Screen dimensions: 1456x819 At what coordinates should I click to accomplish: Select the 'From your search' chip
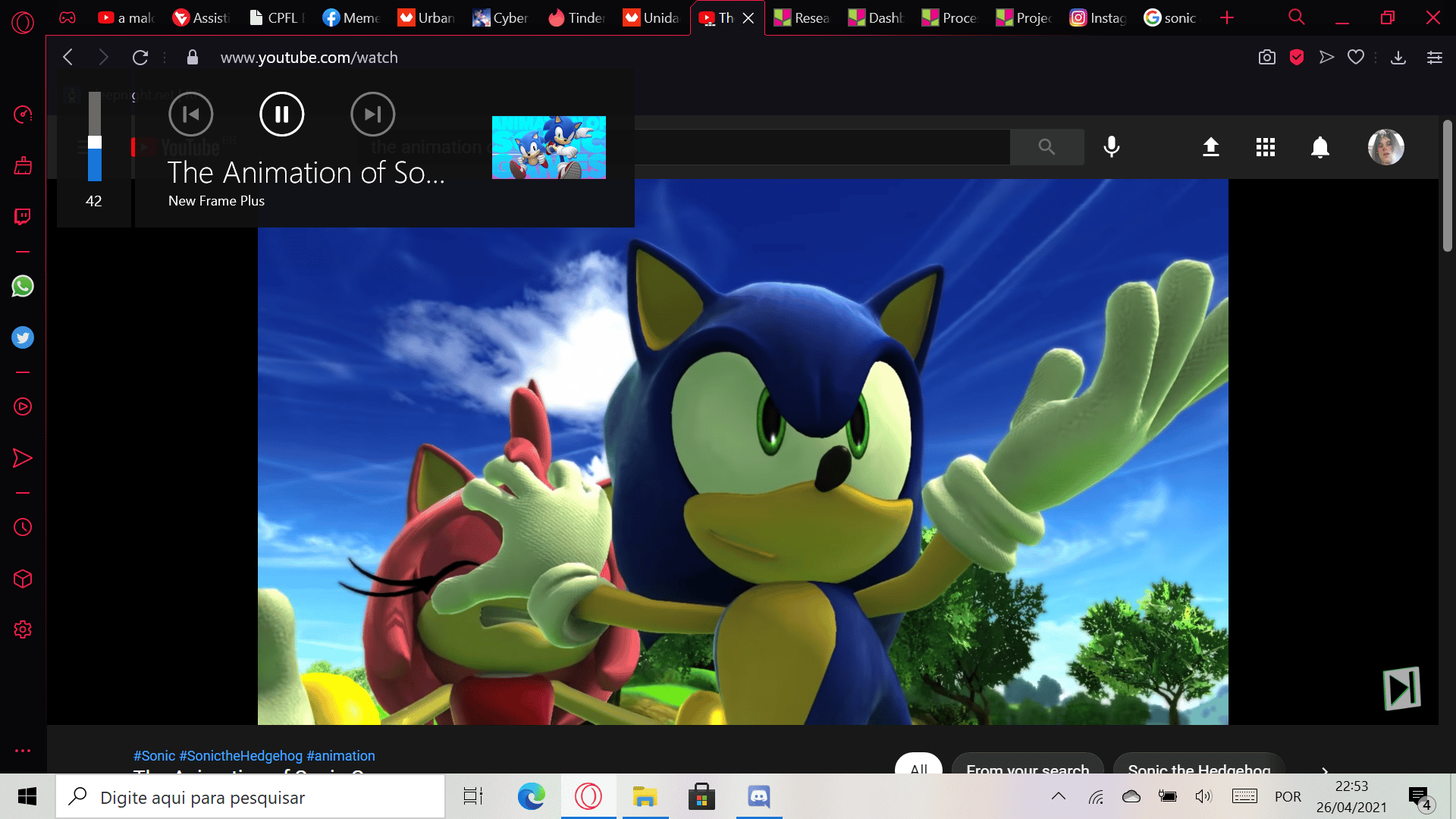click(1028, 766)
